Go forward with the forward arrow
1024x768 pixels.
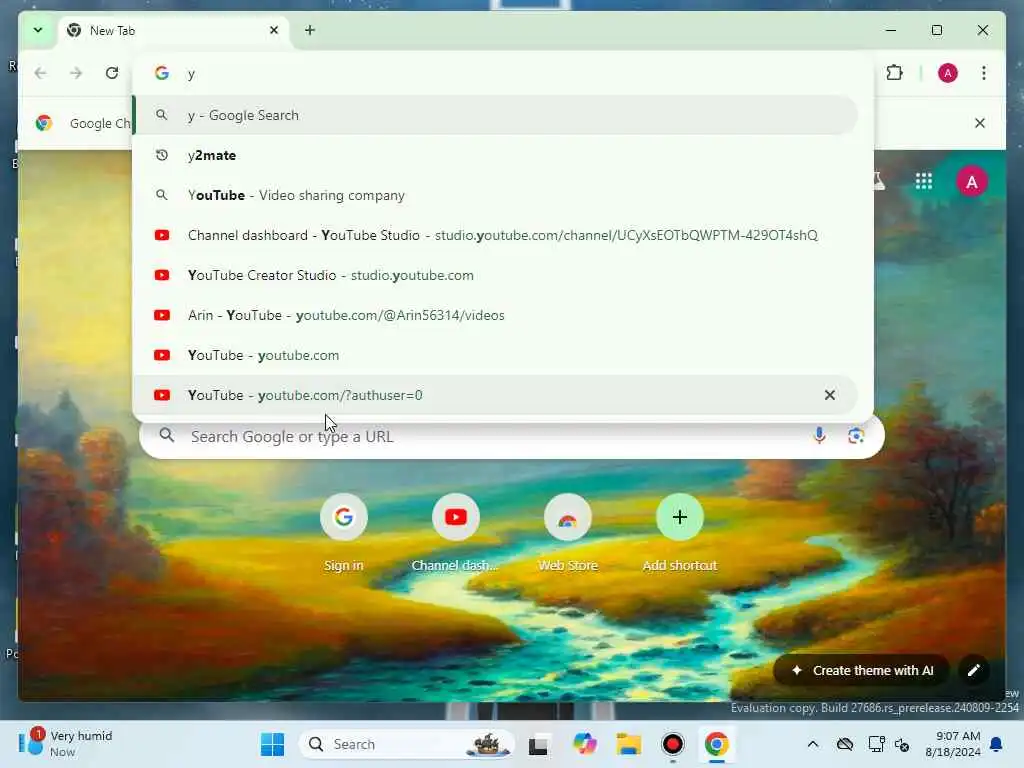coord(76,73)
